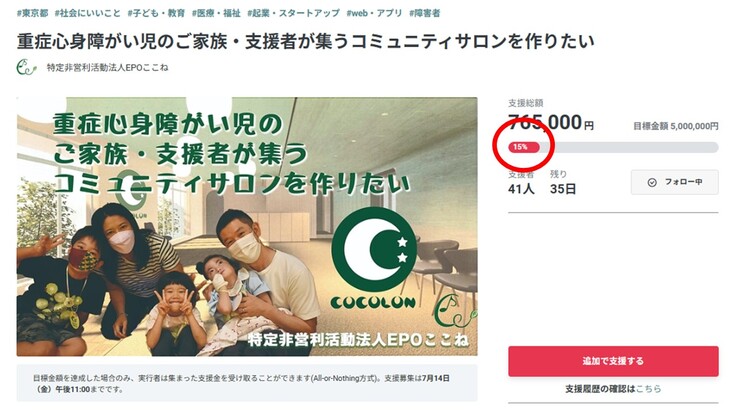The width and height of the screenshot is (736, 414).
Task: Click the red 15% progress badge
Action: (x=520, y=147)
